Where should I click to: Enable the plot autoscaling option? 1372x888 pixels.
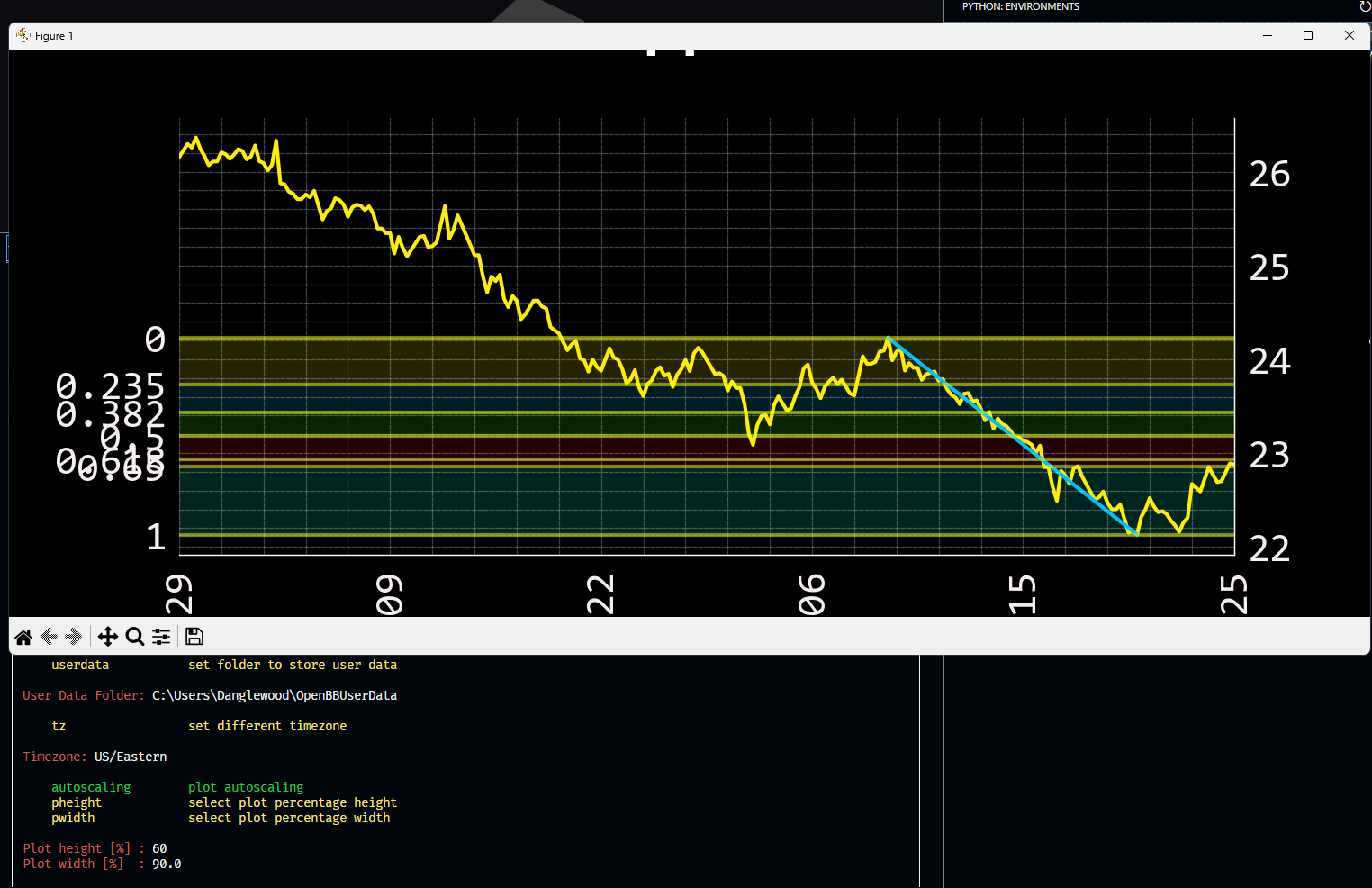pyautogui.click(x=91, y=786)
